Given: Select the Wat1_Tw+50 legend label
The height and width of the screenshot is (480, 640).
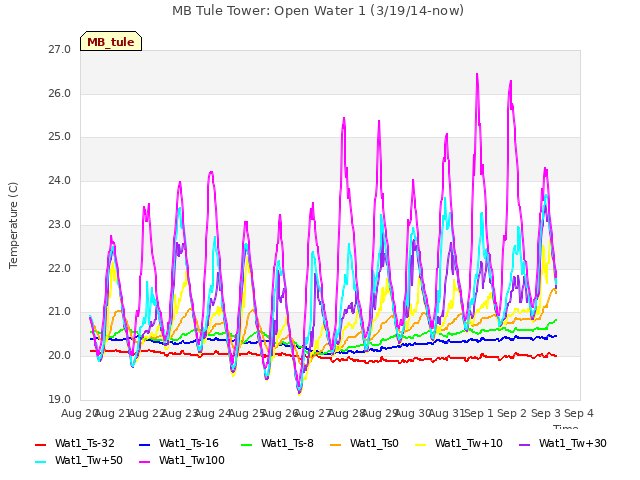Looking at the screenshot, I should (89, 460).
